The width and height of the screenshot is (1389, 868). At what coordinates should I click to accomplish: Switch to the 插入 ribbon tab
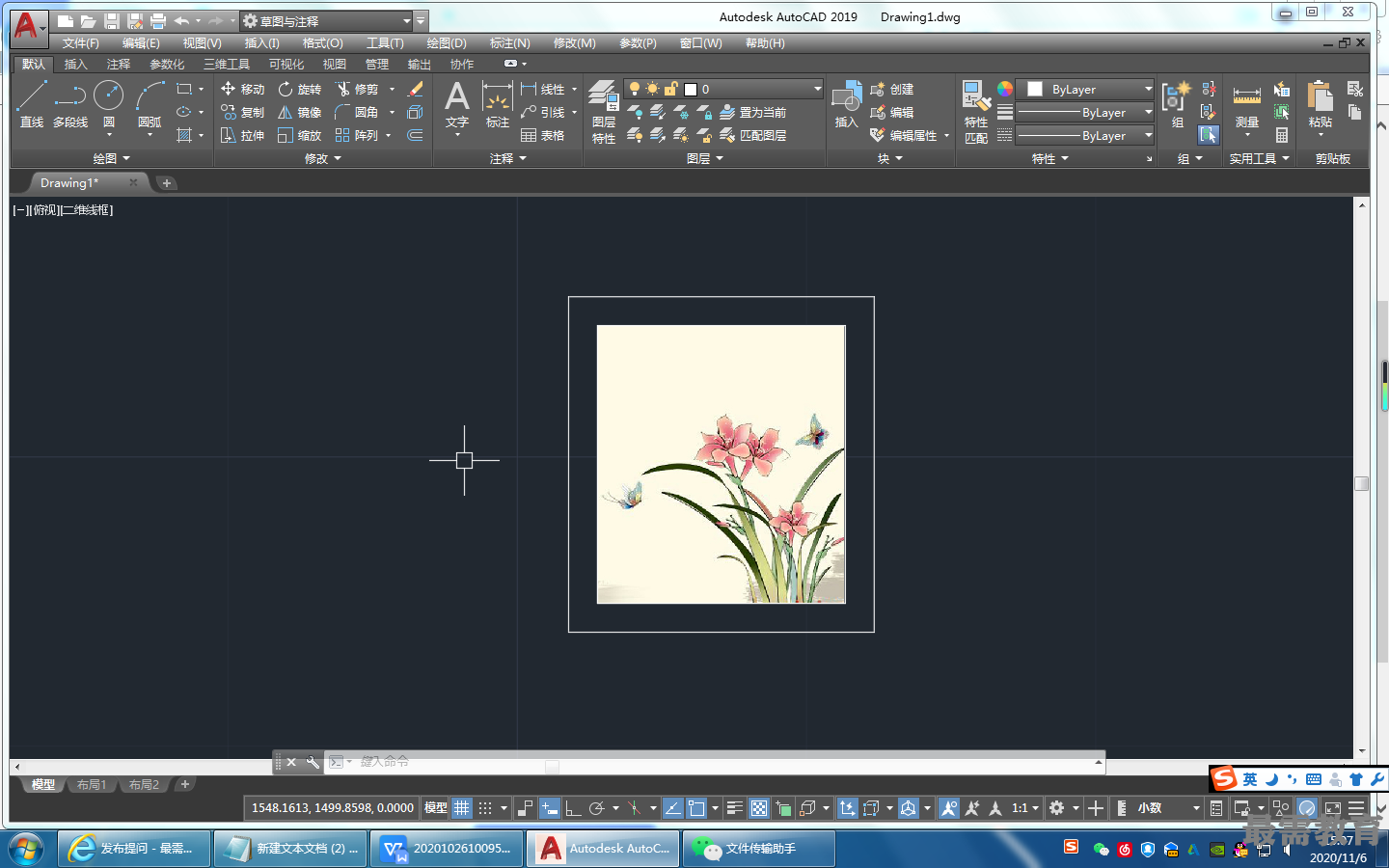(75, 65)
